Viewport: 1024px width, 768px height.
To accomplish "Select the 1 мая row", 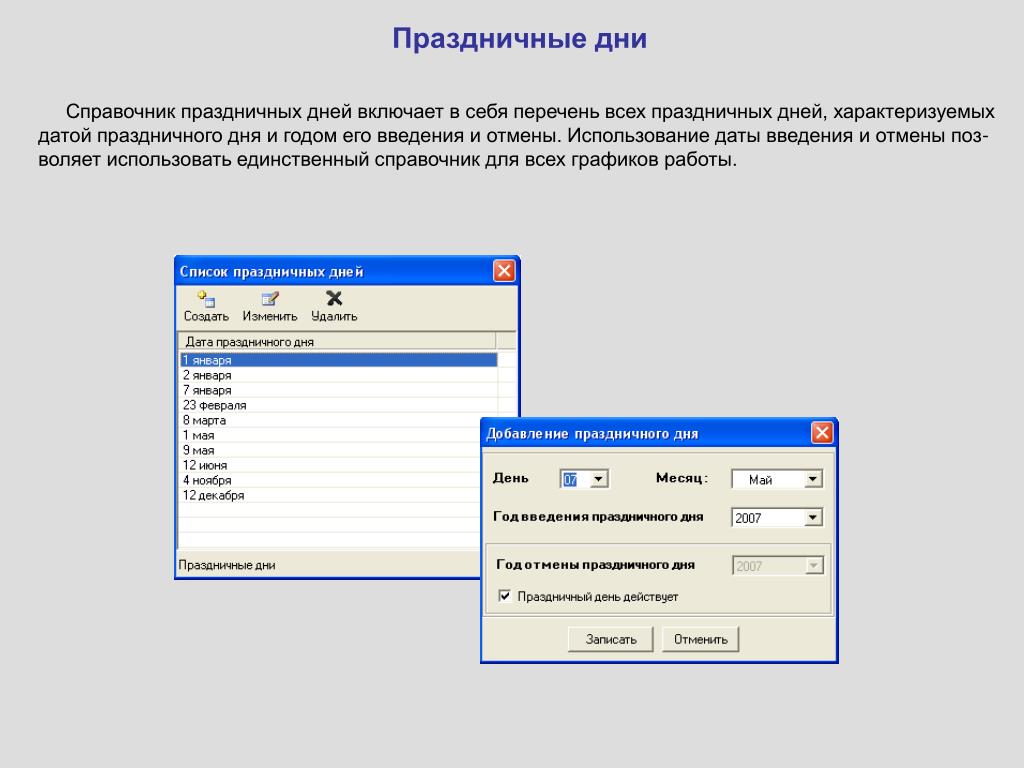I will pos(330,435).
